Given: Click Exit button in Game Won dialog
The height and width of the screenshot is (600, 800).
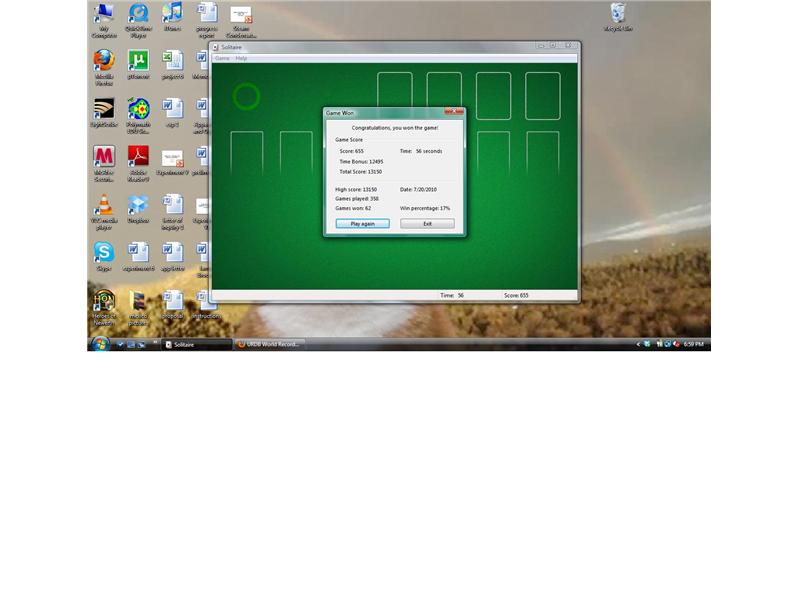Looking at the screenshot, I should pos(427,224).
